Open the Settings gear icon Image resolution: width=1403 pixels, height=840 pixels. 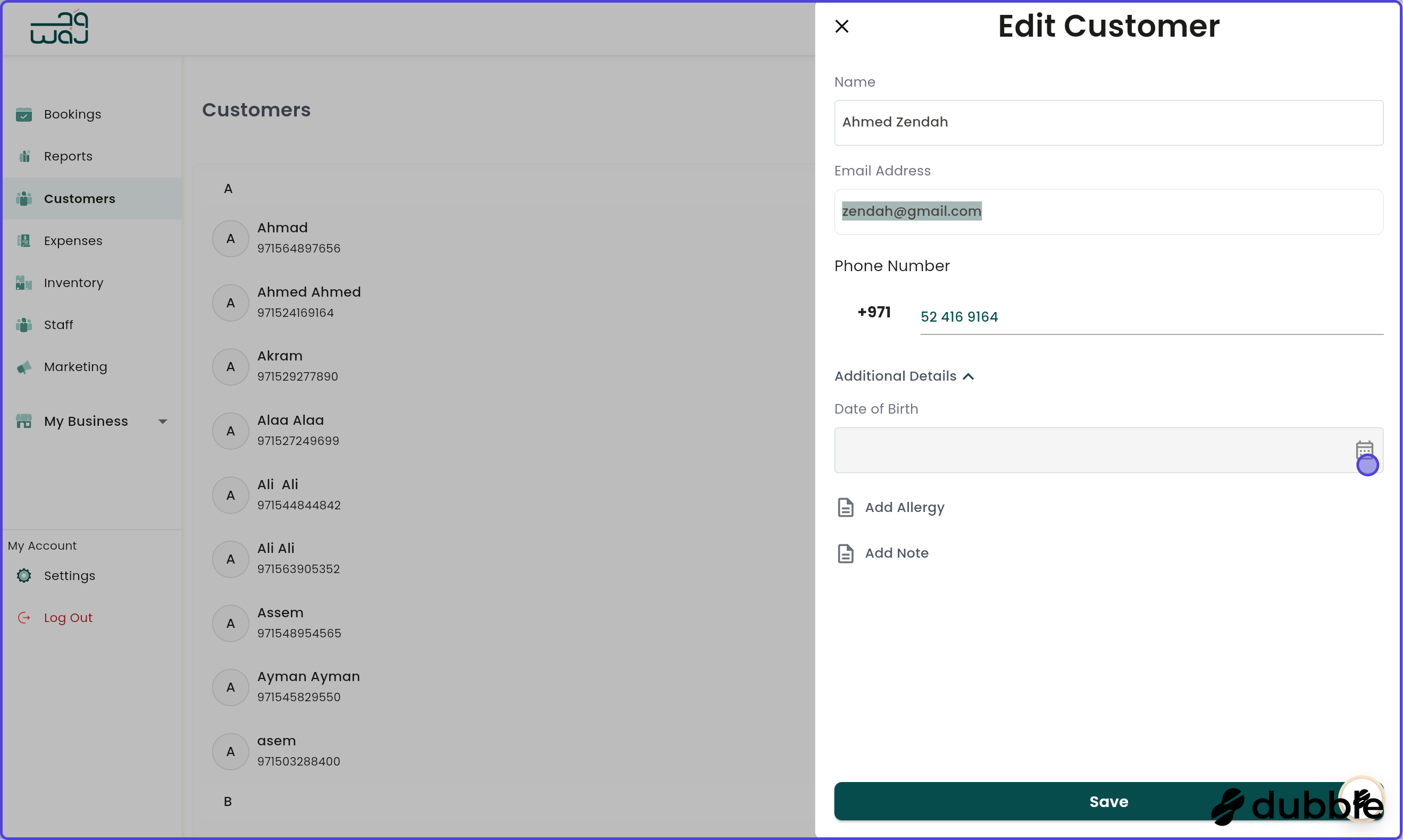coord(24,575)
